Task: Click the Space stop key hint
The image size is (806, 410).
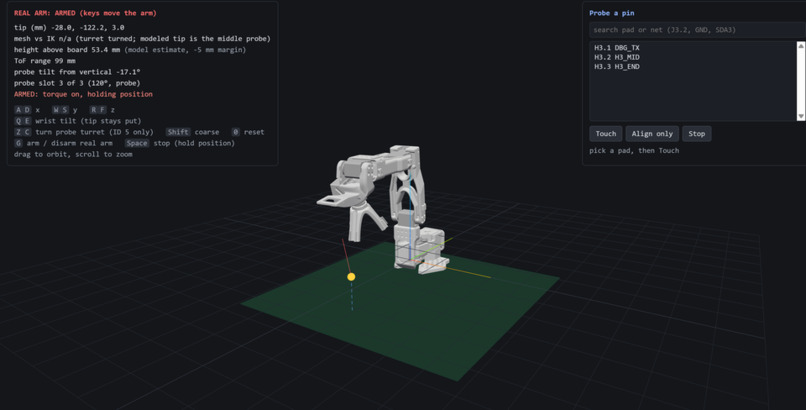Action: point(180,143)
